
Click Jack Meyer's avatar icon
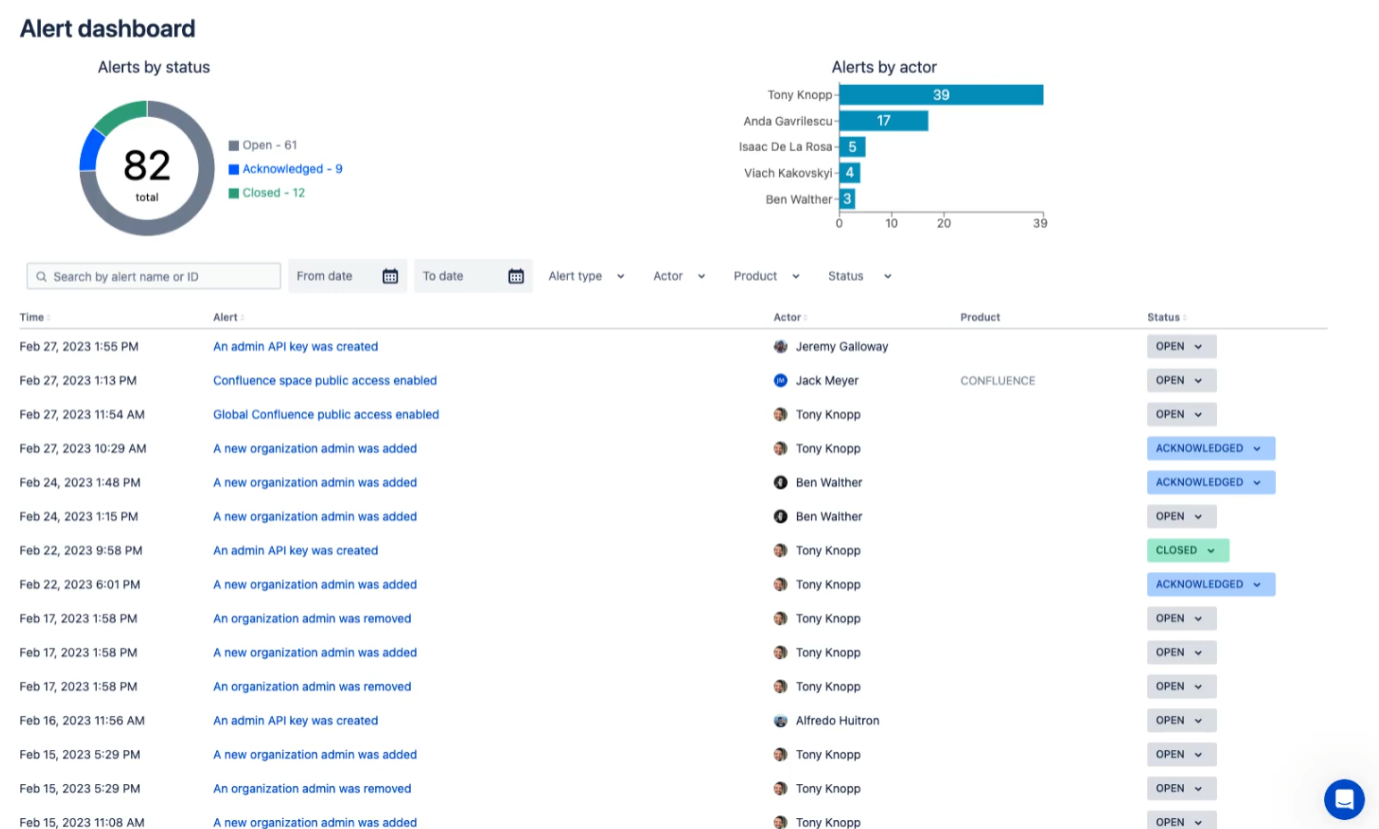point(781,381)
